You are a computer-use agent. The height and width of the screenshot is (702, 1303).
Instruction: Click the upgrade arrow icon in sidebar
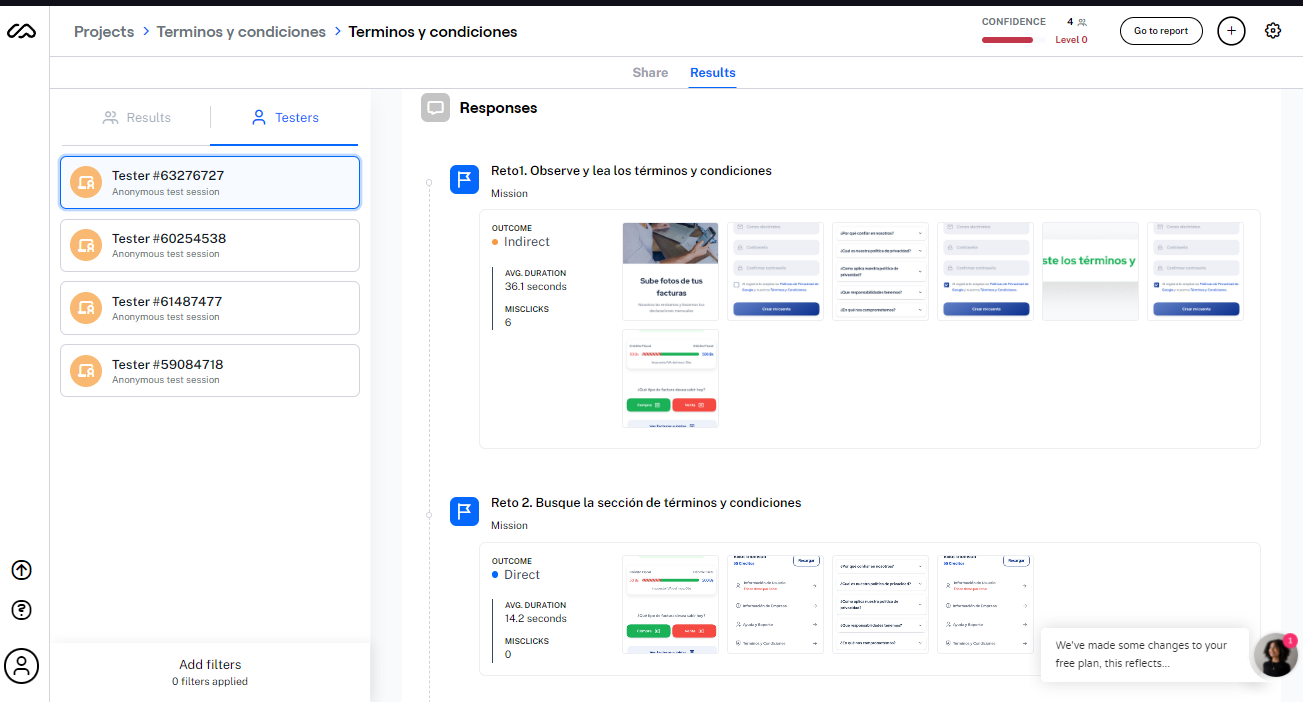coord(22,570)
